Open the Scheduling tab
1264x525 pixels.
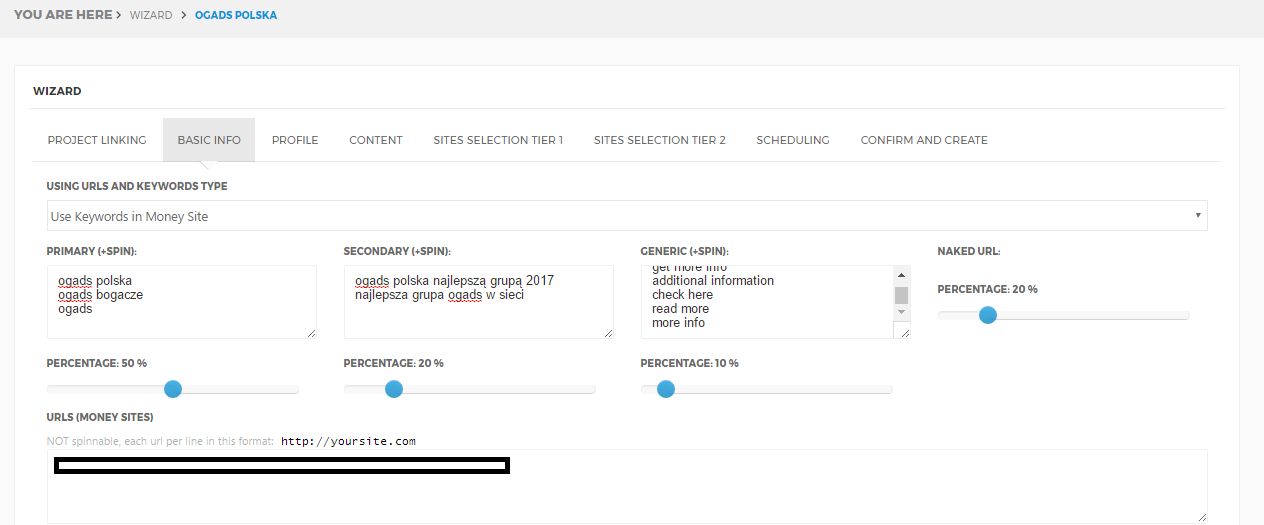[793, 140]
